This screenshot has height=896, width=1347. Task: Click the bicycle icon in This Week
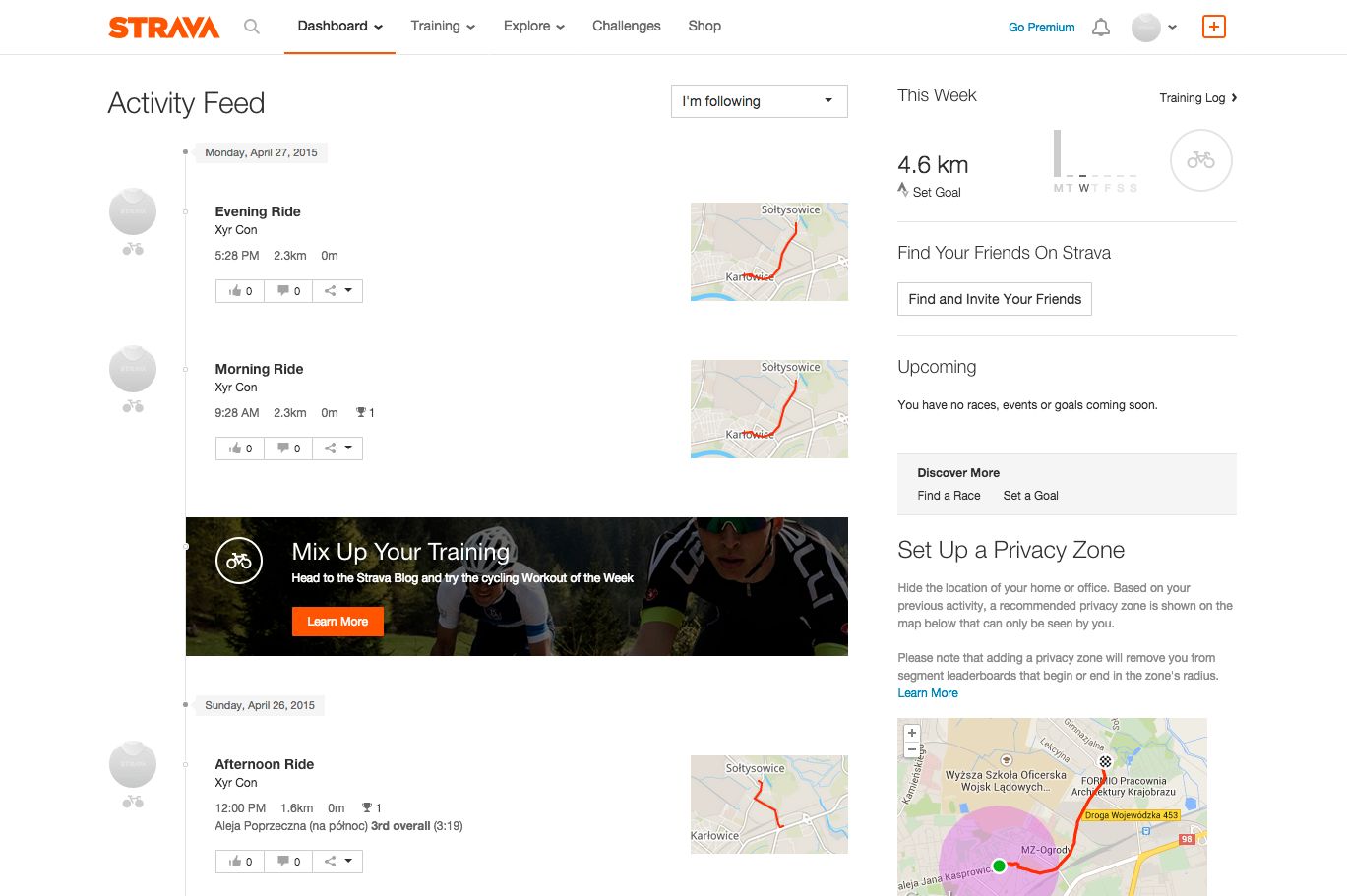tap(1200, 160)
